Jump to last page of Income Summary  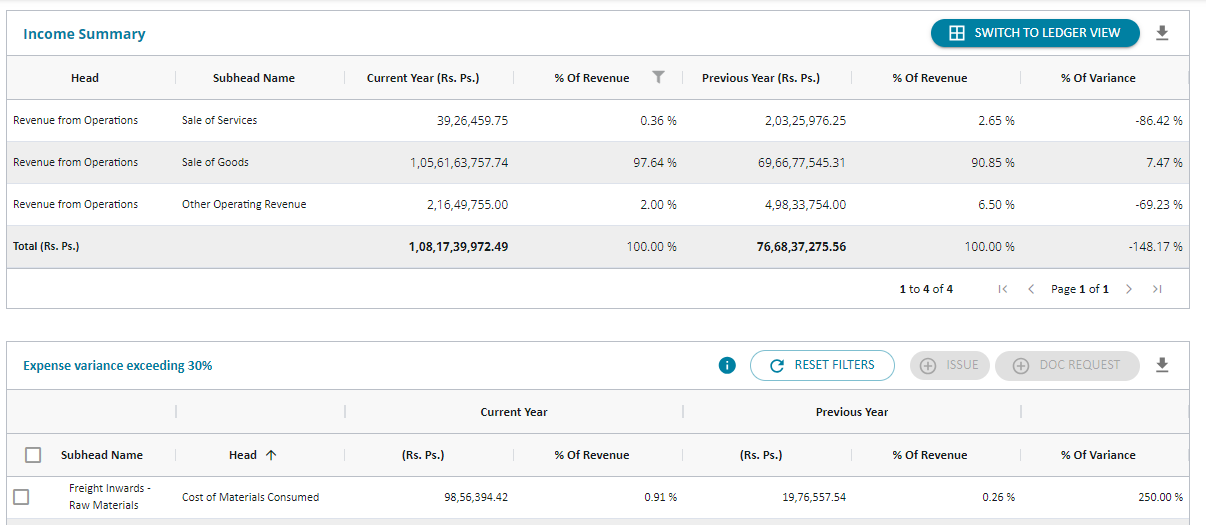point(1157,289)
